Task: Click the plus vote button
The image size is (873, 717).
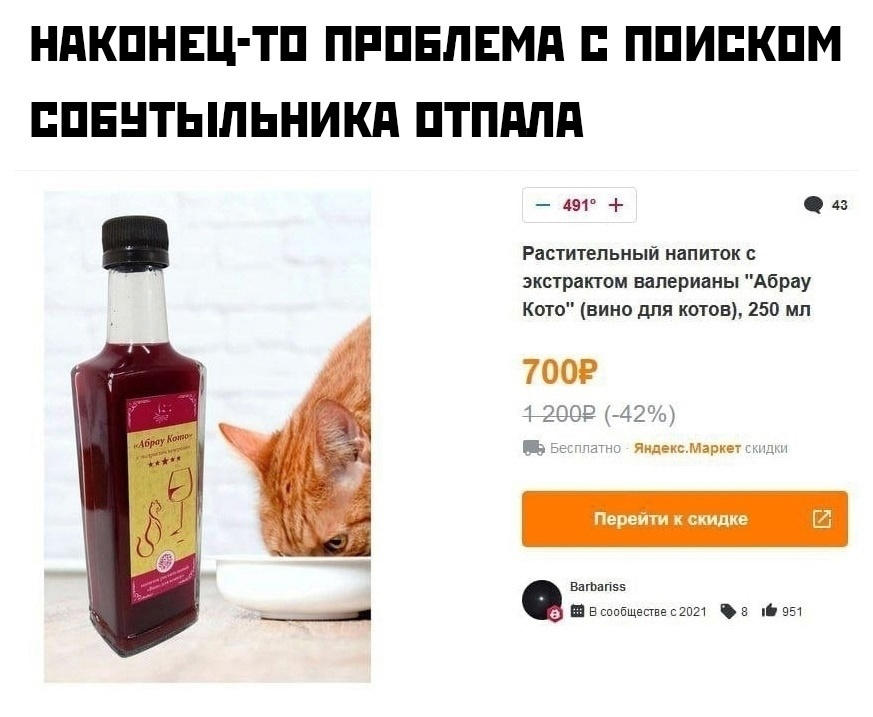Action: (616, 205)
